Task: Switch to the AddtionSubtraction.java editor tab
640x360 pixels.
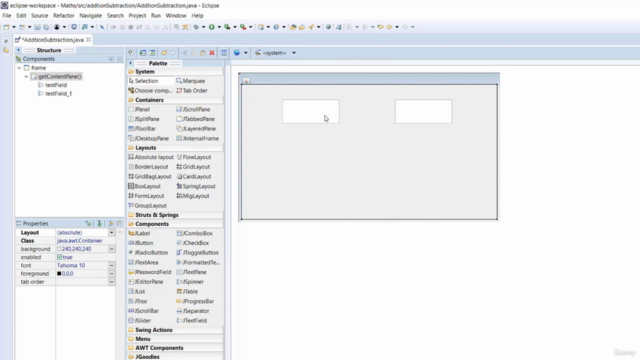Action: click(53, 40)
